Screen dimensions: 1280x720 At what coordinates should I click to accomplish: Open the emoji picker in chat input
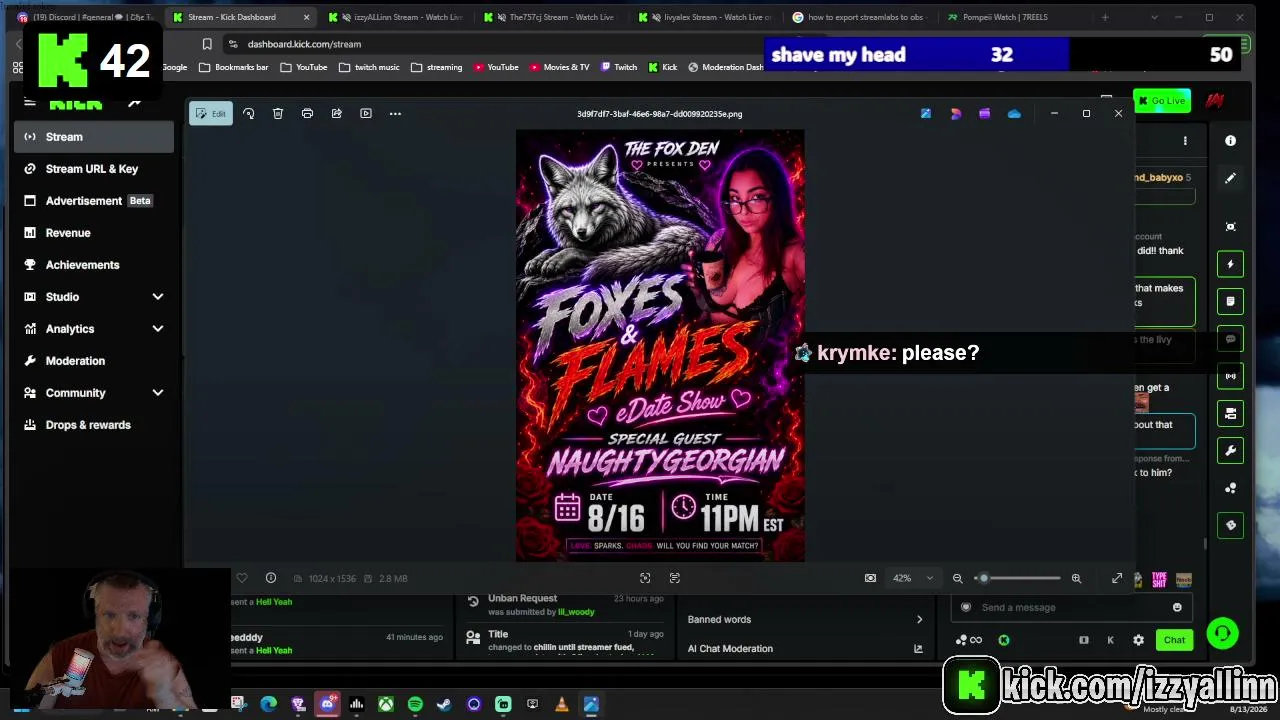pos(1177,607)
